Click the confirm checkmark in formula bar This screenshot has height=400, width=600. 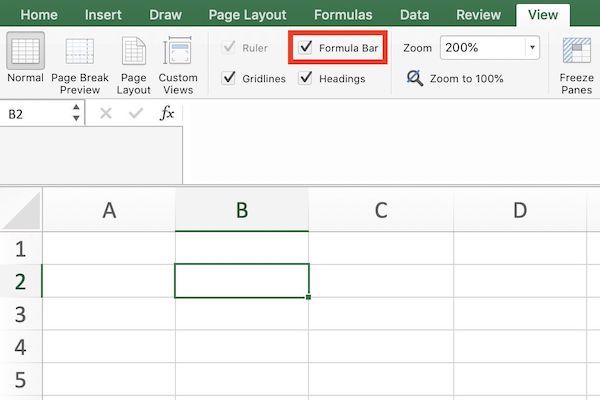(x=136, y=113)
